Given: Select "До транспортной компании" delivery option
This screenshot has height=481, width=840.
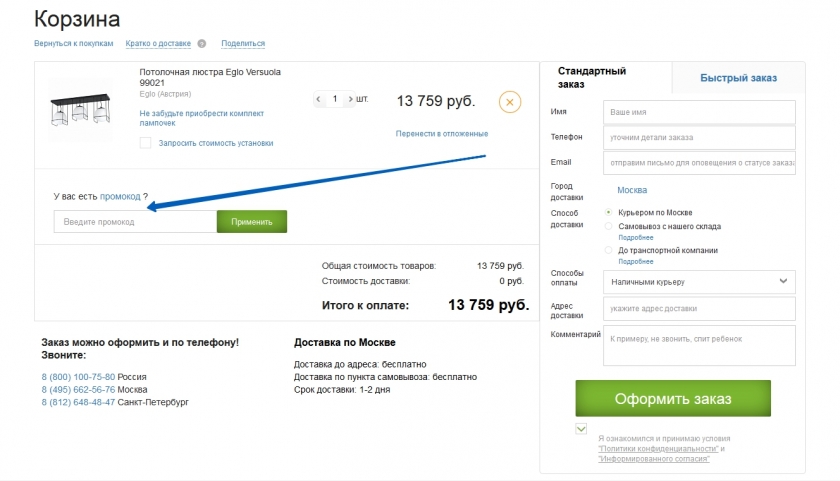Looking at the screenshot, I should 610,250.
